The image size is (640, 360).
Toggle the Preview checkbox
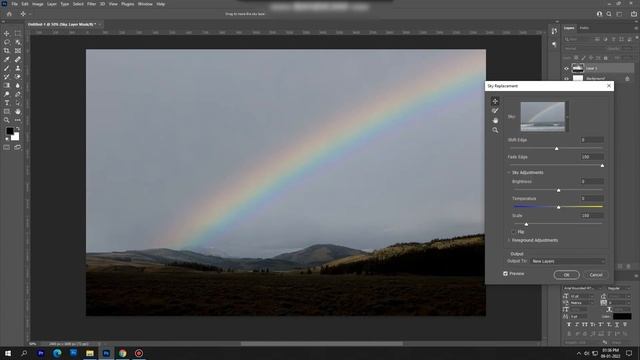(505, 273)
